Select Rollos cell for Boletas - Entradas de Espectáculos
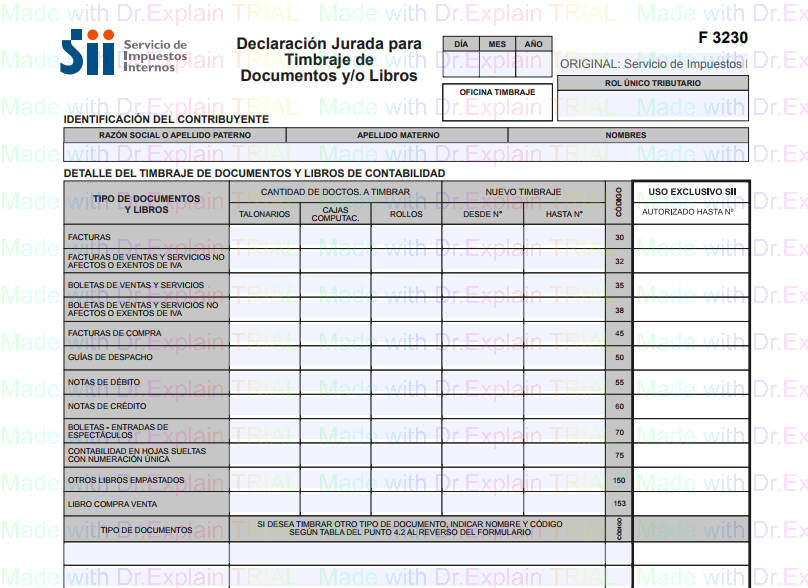 pyautogui.click(x=406, y=431)
